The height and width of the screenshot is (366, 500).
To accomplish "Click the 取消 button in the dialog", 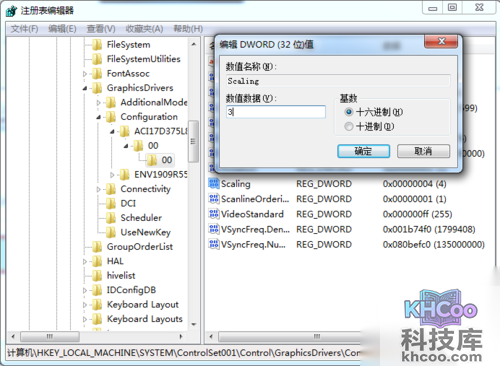I will (423, 151).
